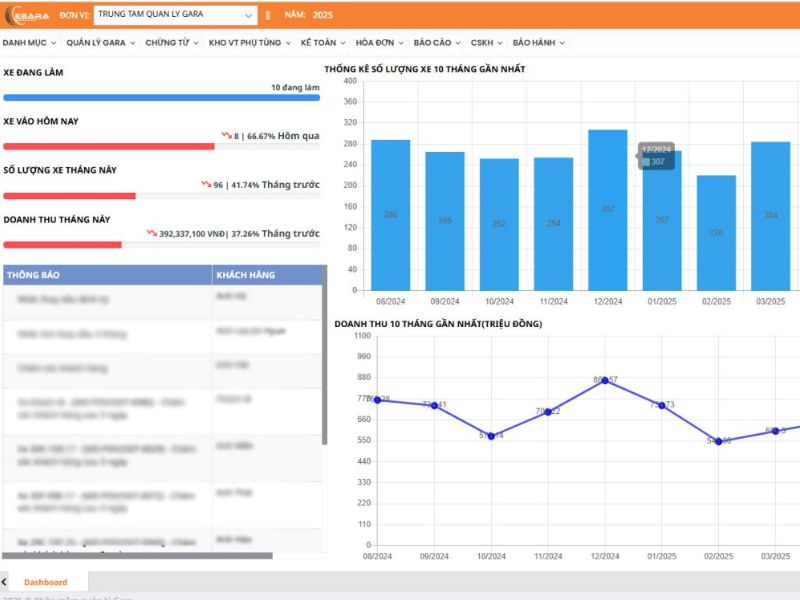Viewport: 800px width, 600px height.
Task: Open the Báo cáo menu
Action: click(x=436, y=43)
